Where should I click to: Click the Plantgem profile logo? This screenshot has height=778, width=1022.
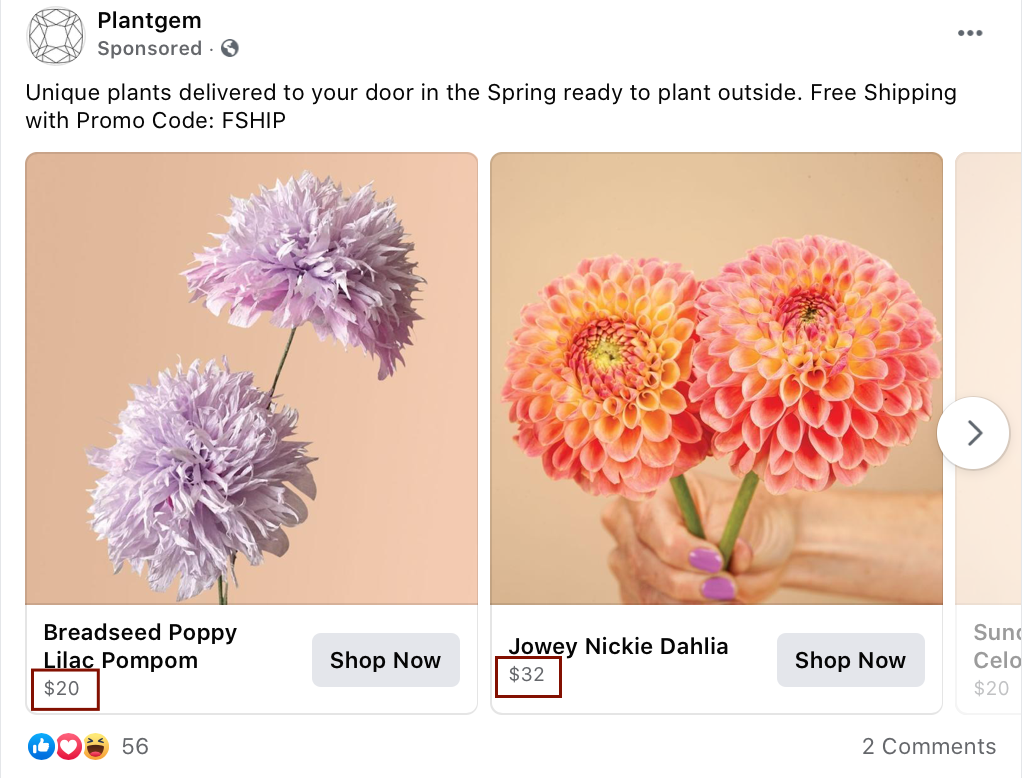[55, 36]
